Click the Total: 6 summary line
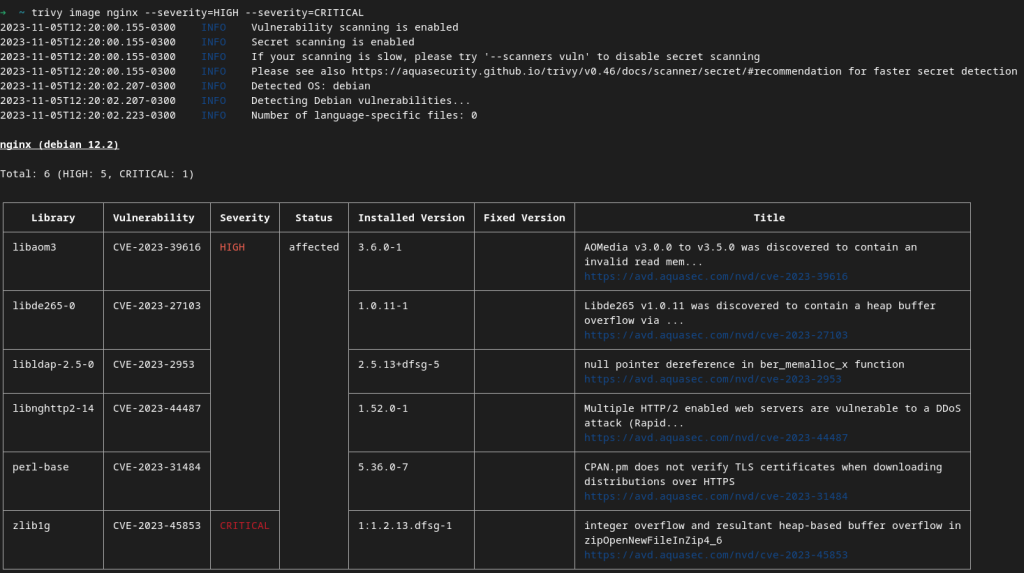Screen dimensions: 1024x573 tap(97, 174)
